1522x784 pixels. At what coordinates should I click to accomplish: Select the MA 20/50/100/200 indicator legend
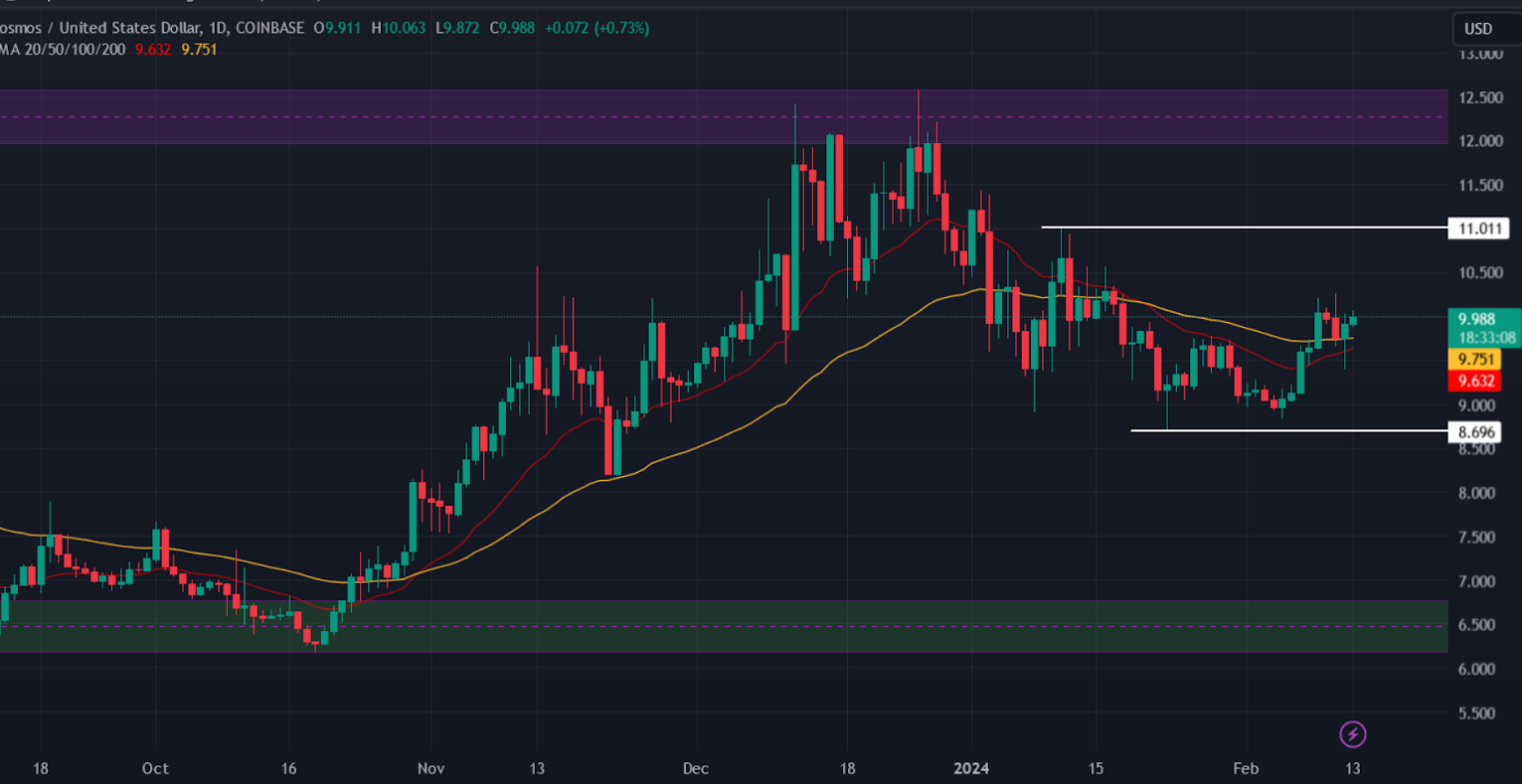coord(63,50)
